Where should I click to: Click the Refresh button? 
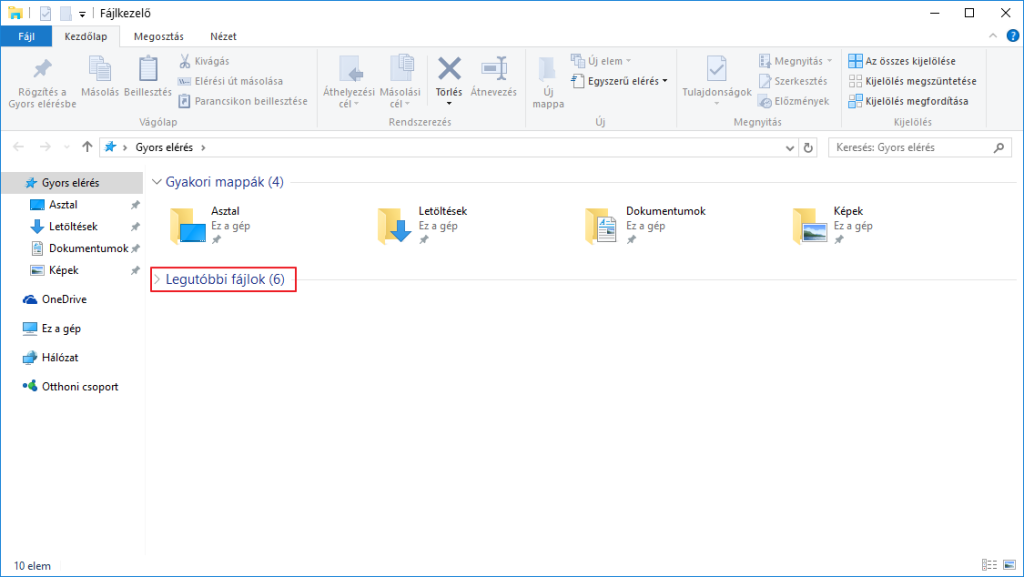click(x=808, y=148)
